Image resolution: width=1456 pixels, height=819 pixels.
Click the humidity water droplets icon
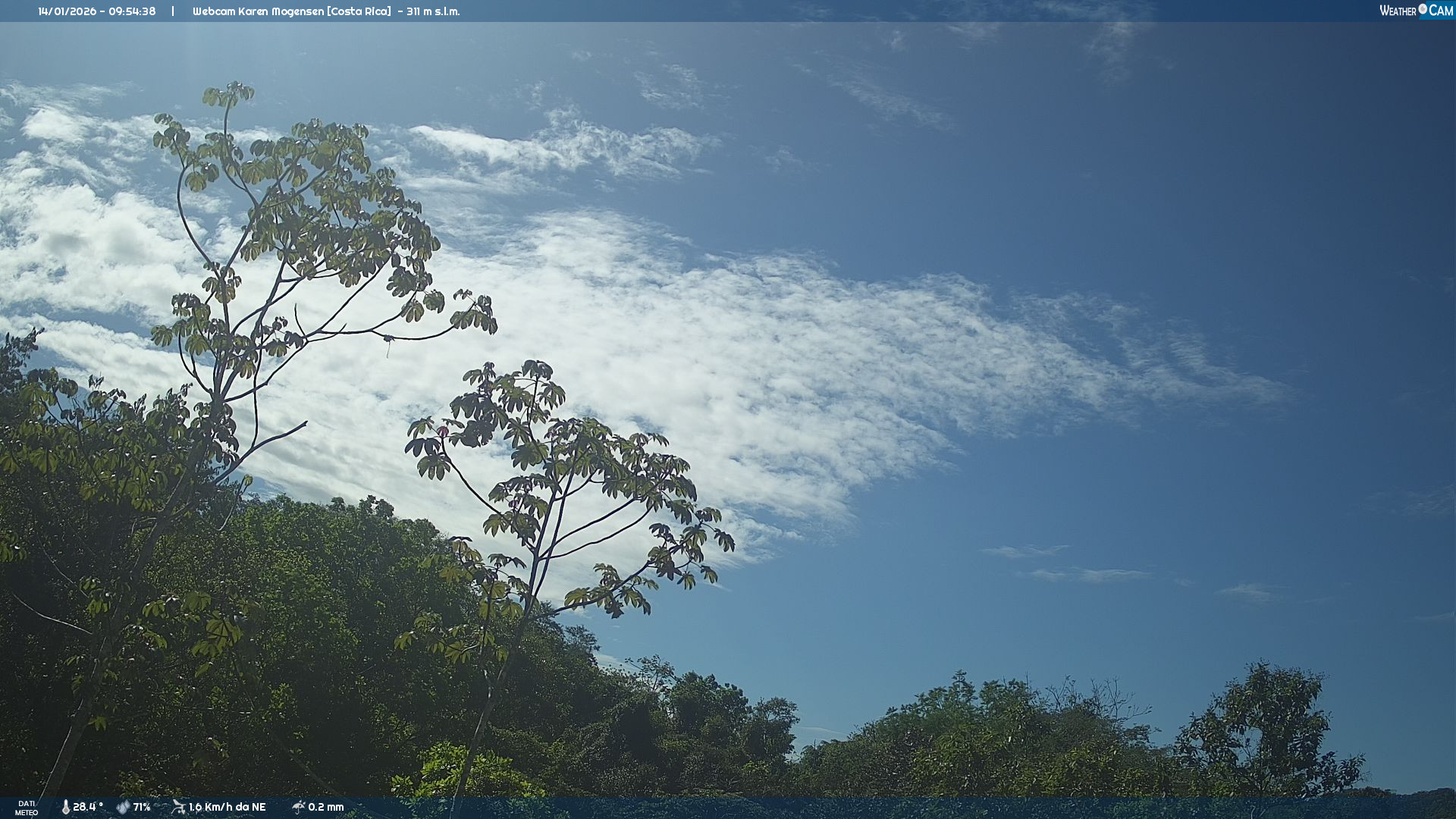(x=123, y=807)
